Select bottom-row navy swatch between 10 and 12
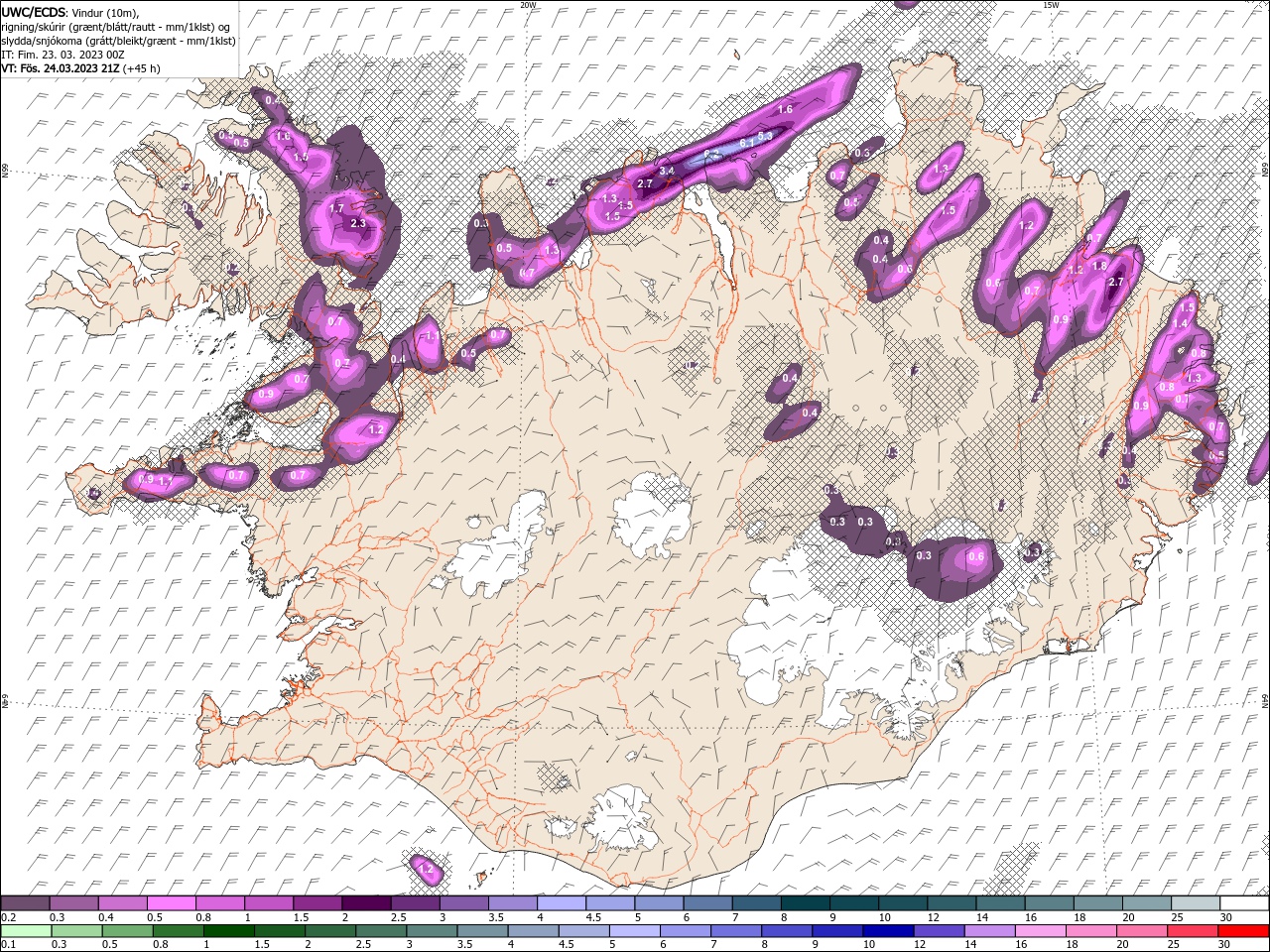The image size is (1270, 952). [887, 931]
